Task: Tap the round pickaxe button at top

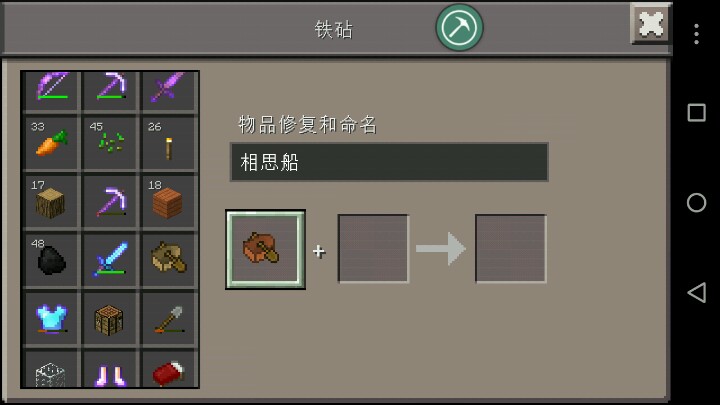Action: [459, 28]
